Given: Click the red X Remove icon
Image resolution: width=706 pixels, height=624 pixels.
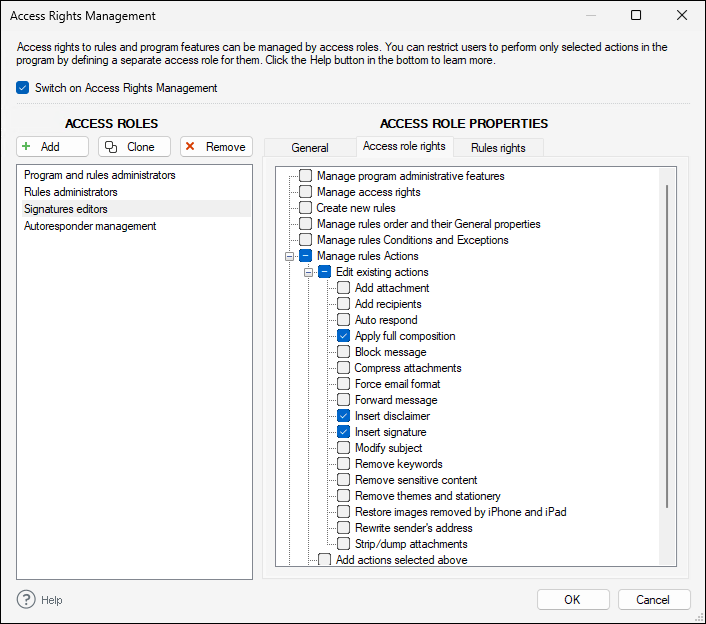Looking at the screenshot, I should click(190, 147).
